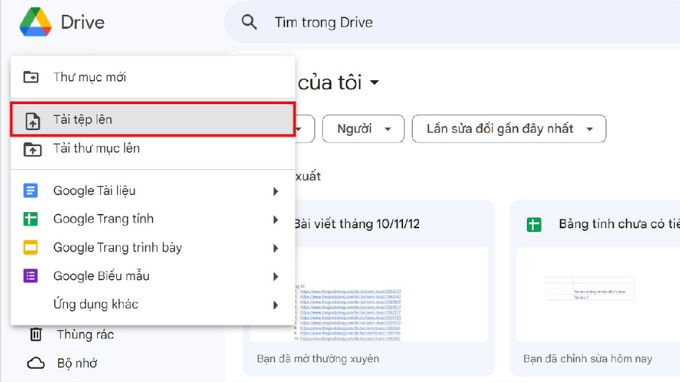
Task: Click the purple Google Forms icon
Action: 30,276
